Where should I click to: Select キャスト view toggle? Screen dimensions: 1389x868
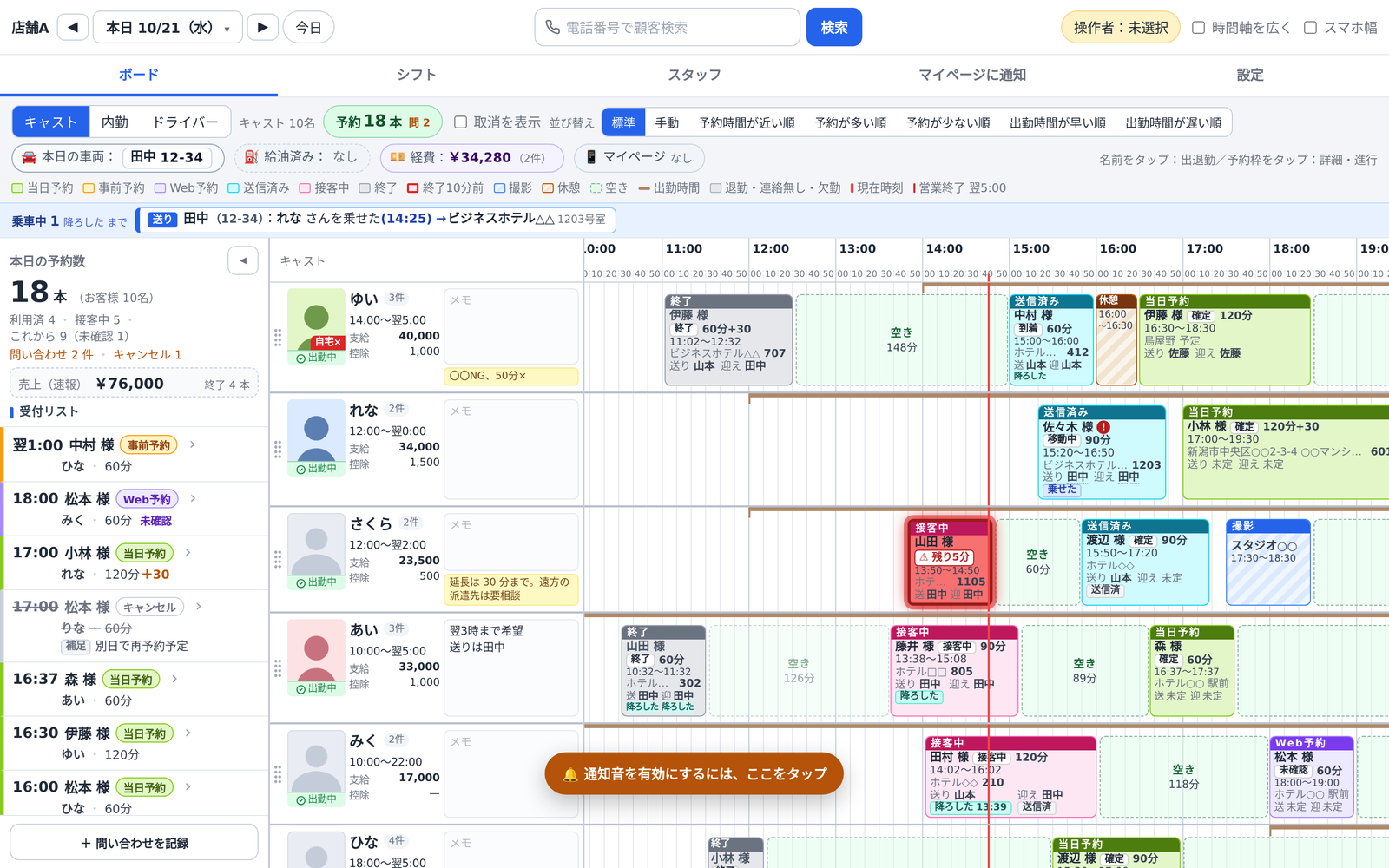[51, 122]
